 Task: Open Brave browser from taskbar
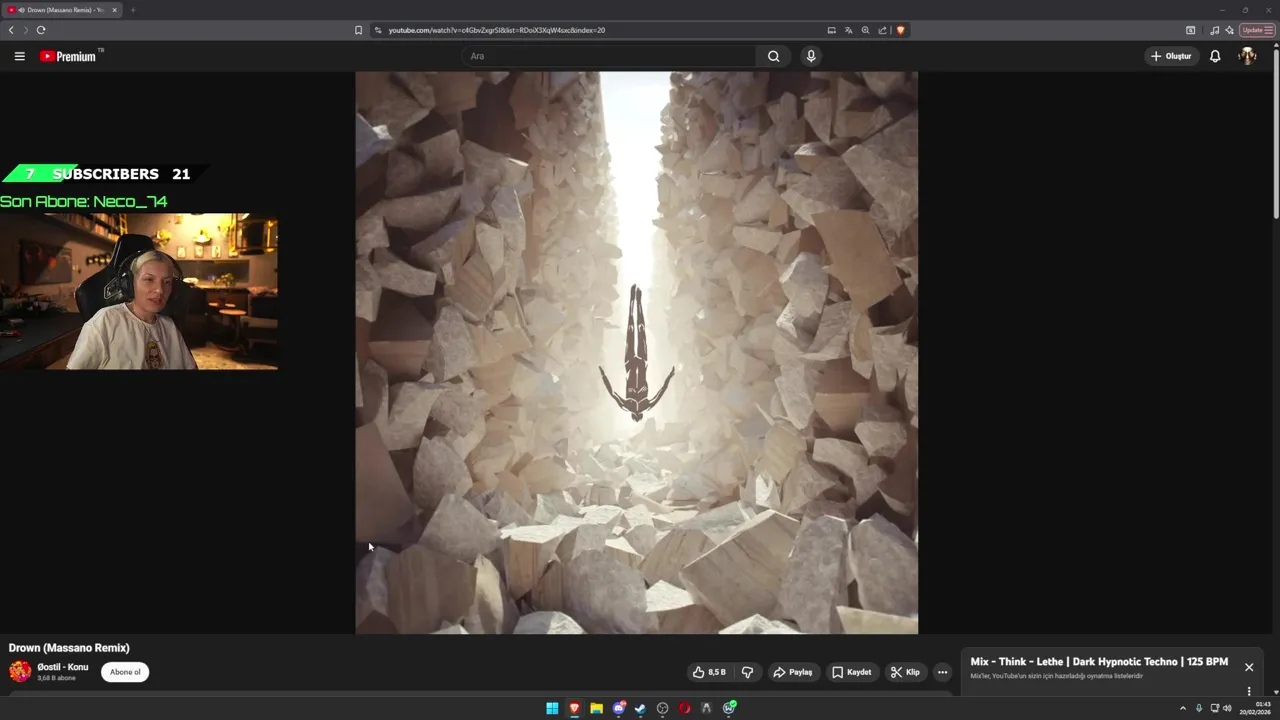[x=574, y=708]
